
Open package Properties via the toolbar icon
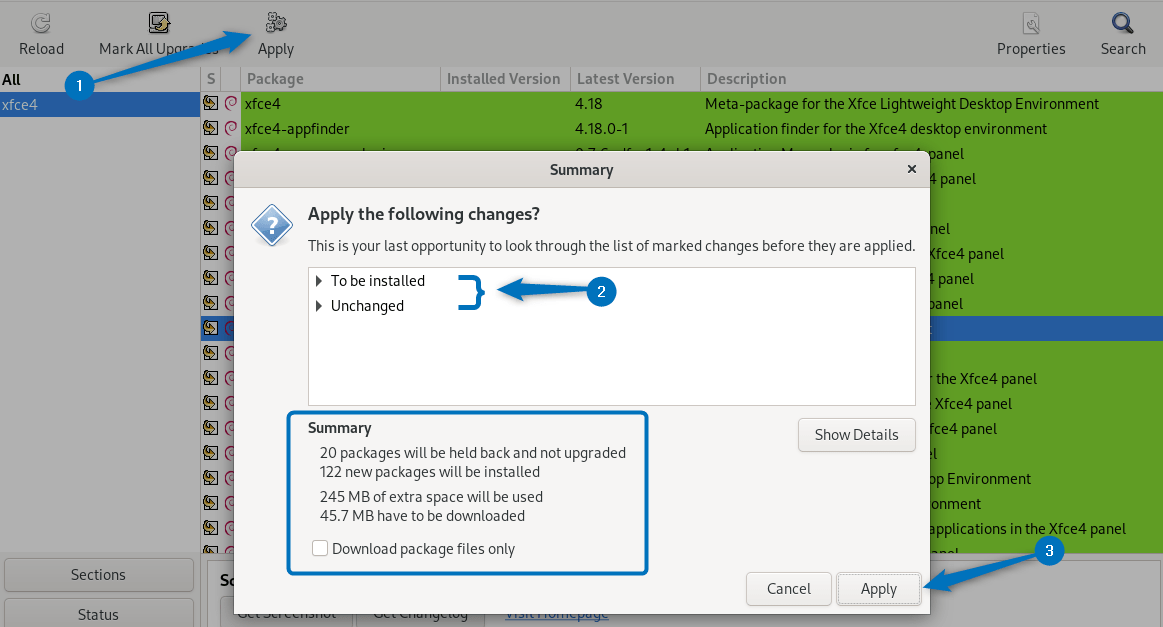point(1030,22)
